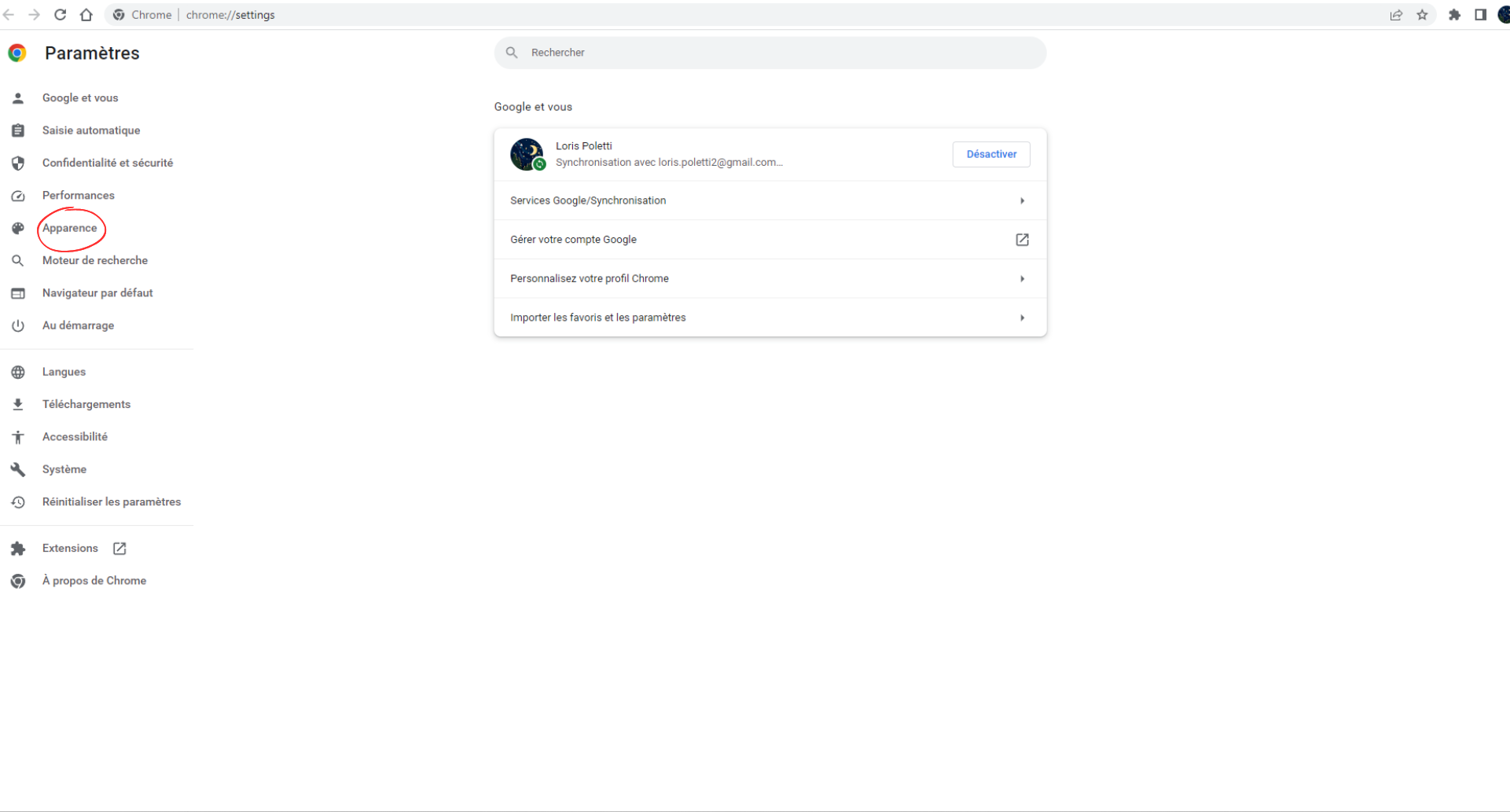
Task: Click the Loris Poletti profile avatar
Action: click(527, 154)
